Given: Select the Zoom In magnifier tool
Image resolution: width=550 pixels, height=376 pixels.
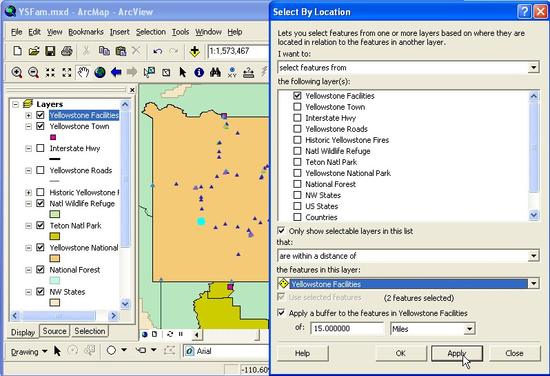Looking at the screenshot, I should click(x=17, y=73).
